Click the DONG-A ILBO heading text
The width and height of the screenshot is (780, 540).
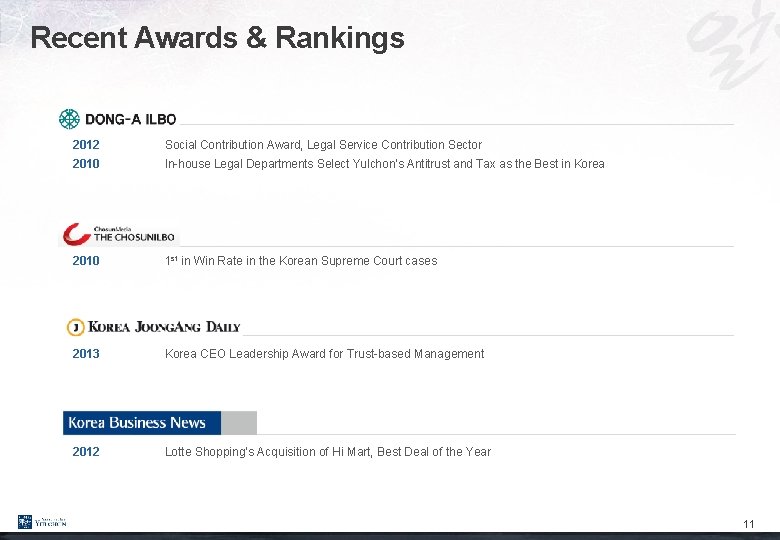click(x=131, y=119)
